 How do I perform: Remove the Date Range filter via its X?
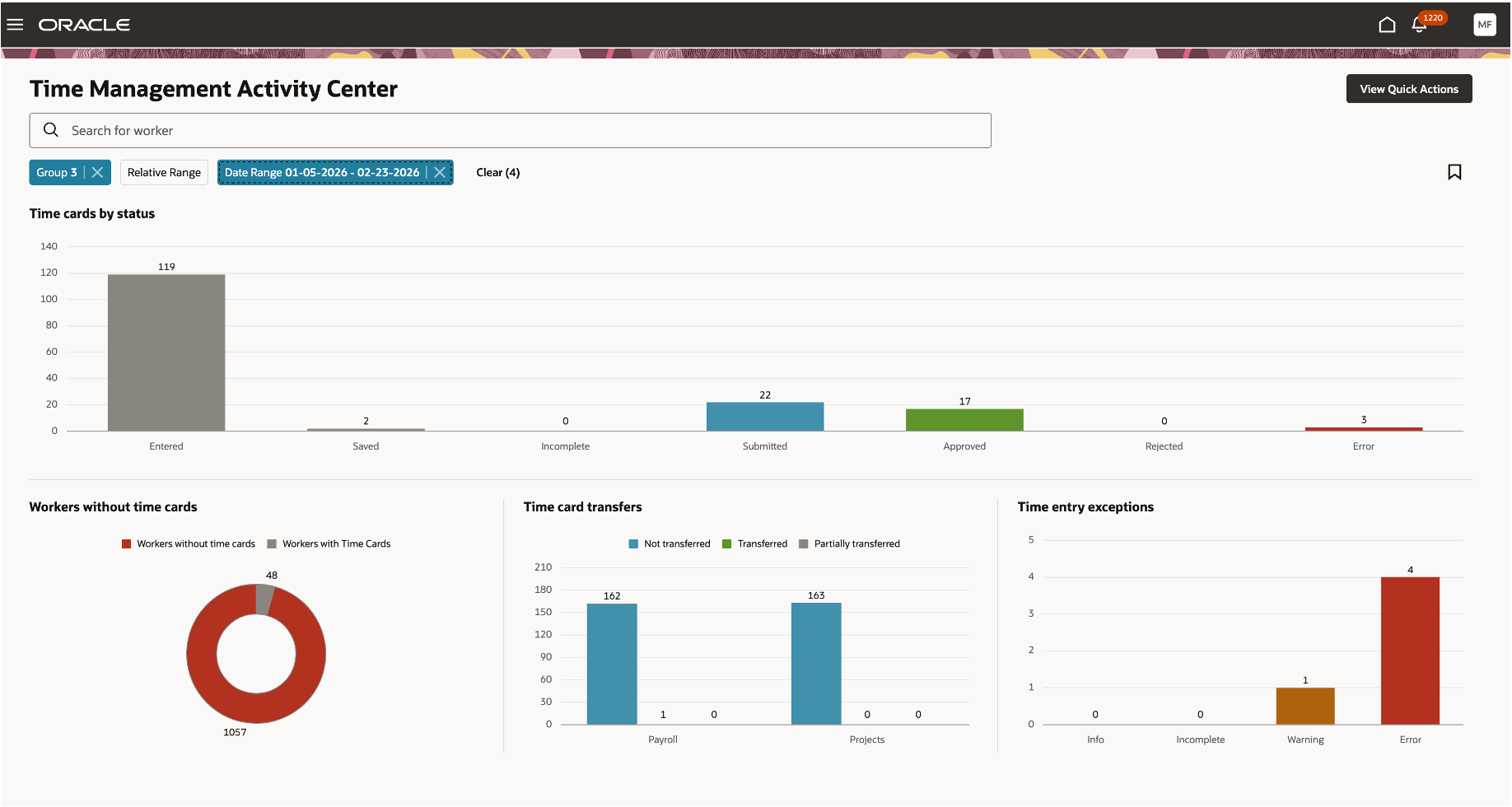[x=440, y=172]
